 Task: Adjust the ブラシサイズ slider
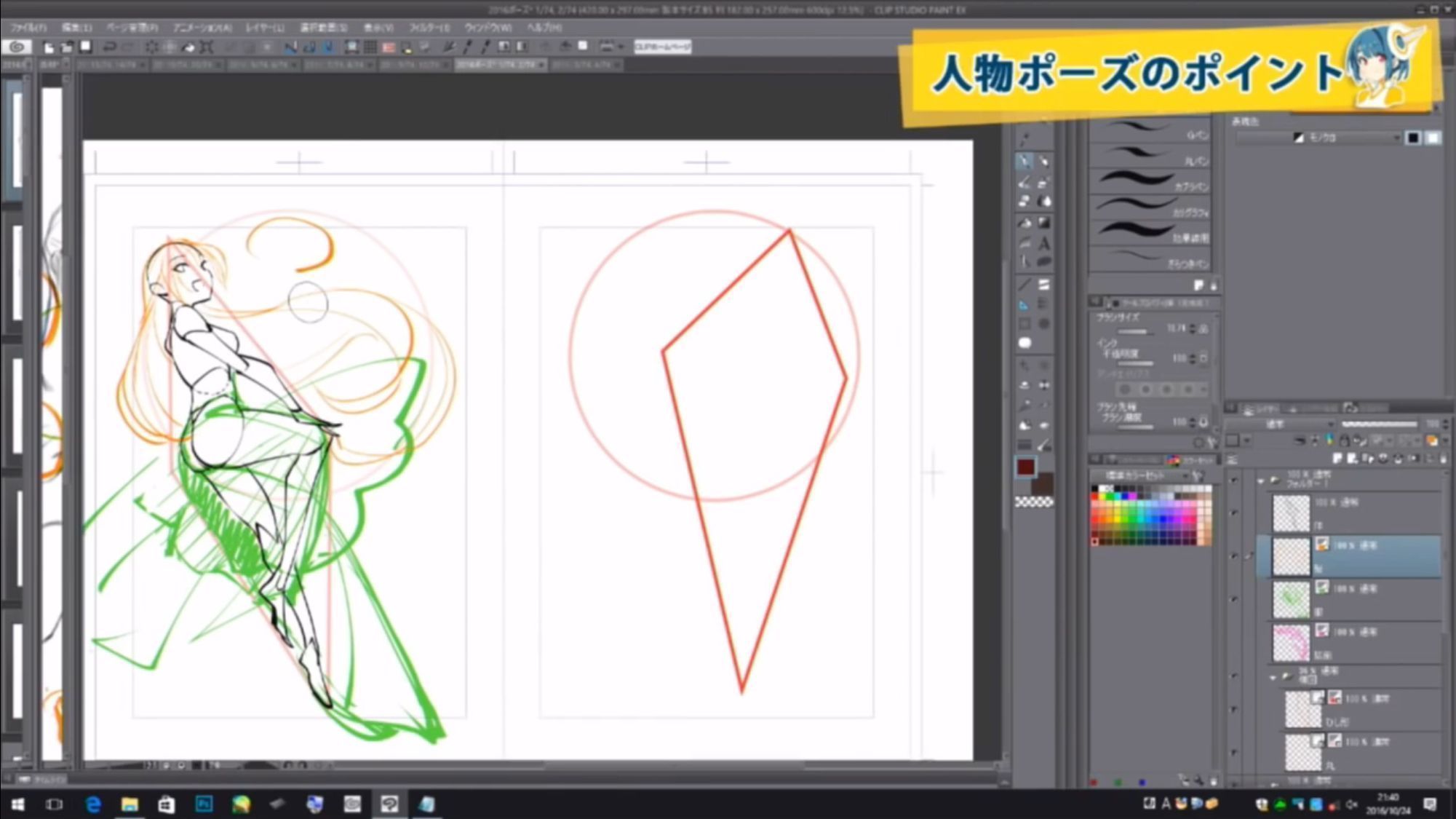[x=1137, y=332]
